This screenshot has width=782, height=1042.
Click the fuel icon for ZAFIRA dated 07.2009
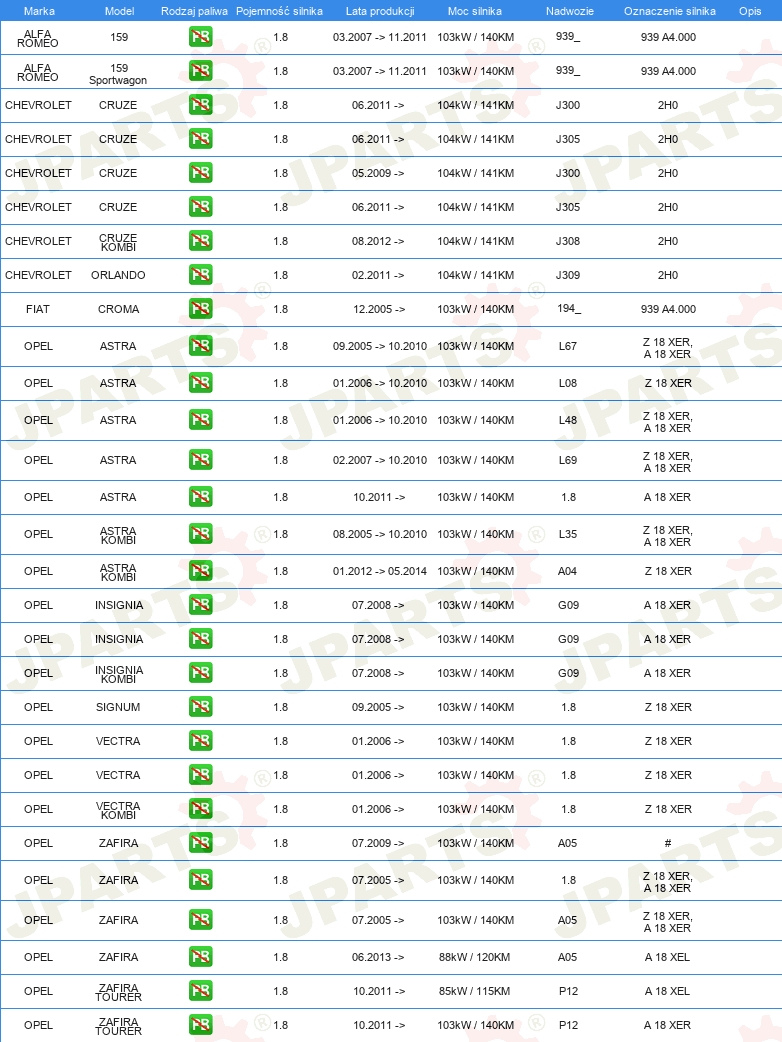pos(201,843)
